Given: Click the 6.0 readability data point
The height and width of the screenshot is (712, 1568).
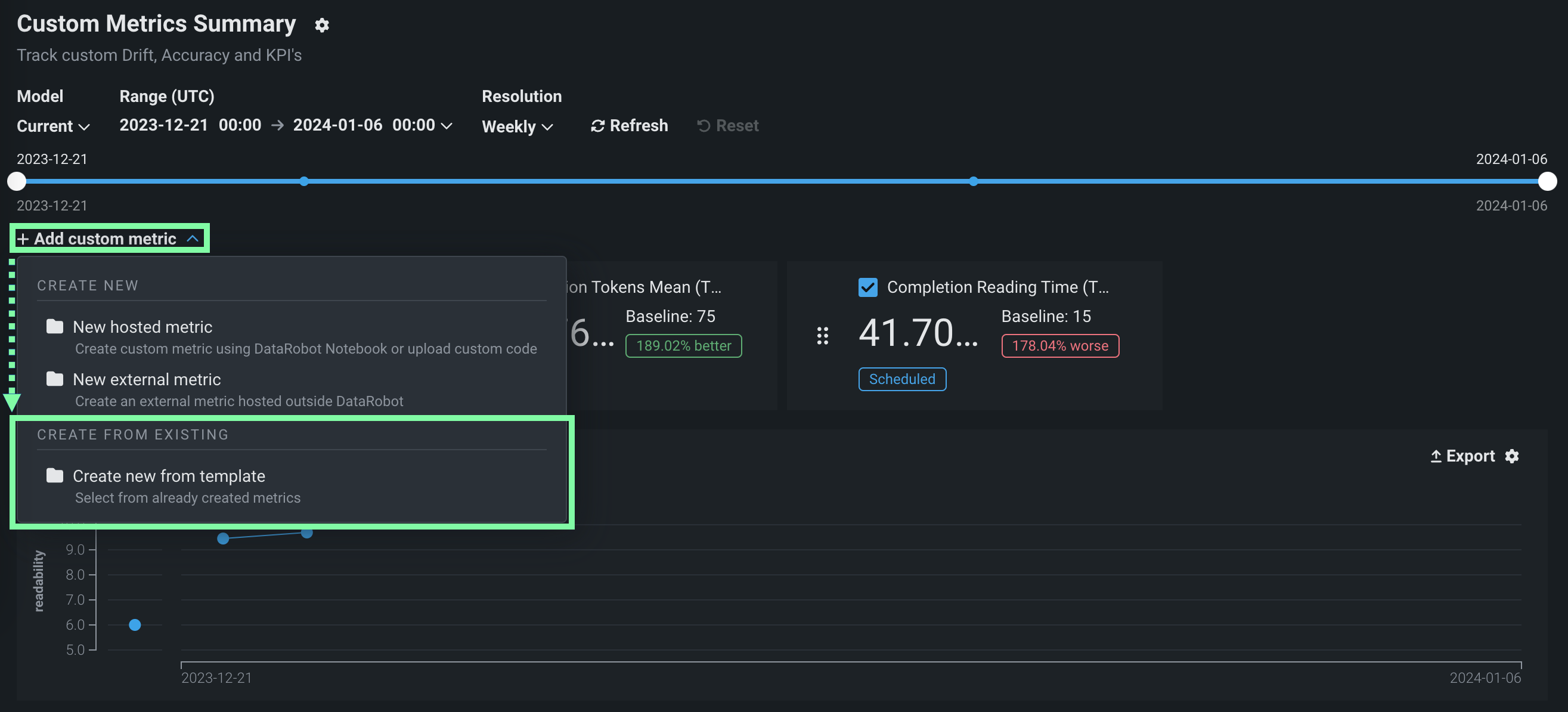Looking at the screenshot, I should pos(135,625).
